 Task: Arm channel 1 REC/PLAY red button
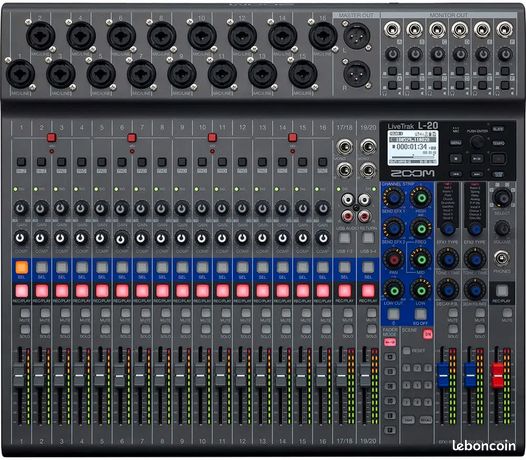[x=21, y=291]
